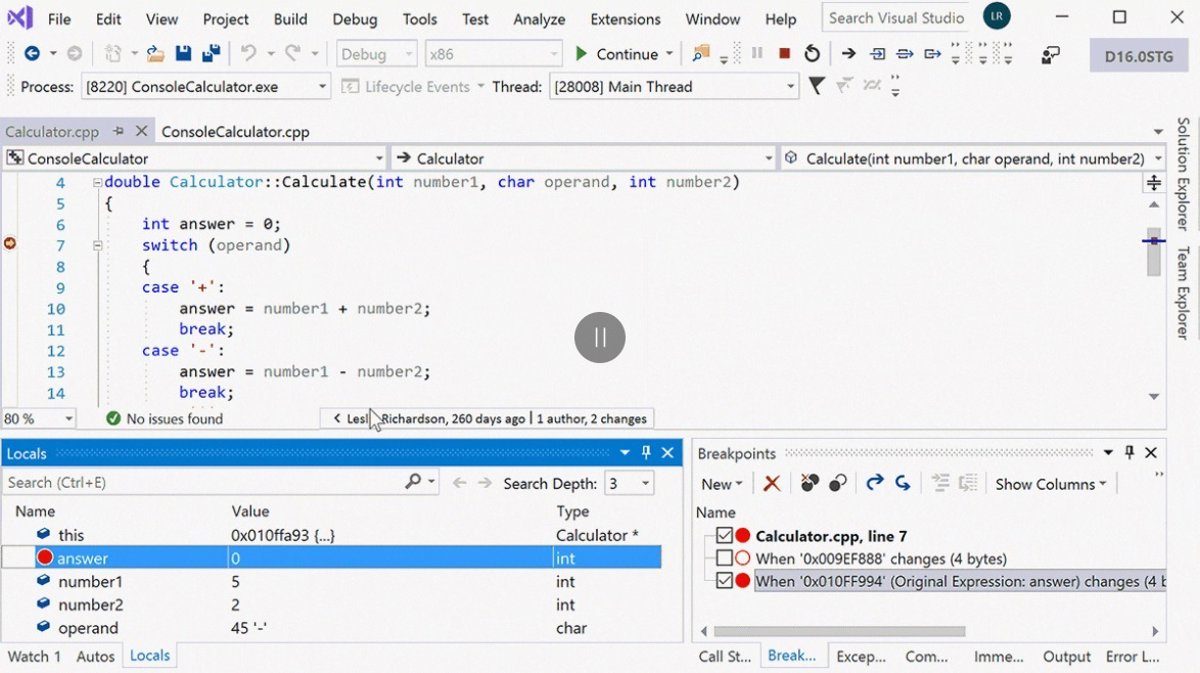Click the Search Visual Studio box
The width and height of the screenshot is (1200, 673).
tap(896, 18)
